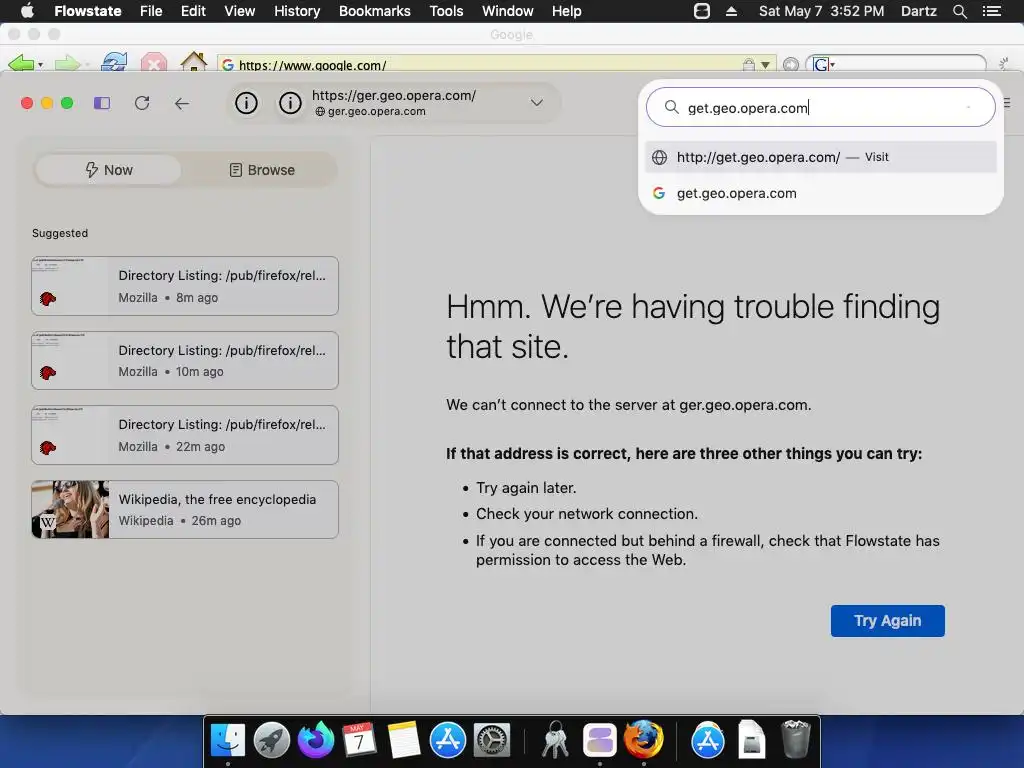The height and width of the screenshot is (768, 1024).
Task: Open the classic Firefox icon in dock
Action: pos(643,740)
